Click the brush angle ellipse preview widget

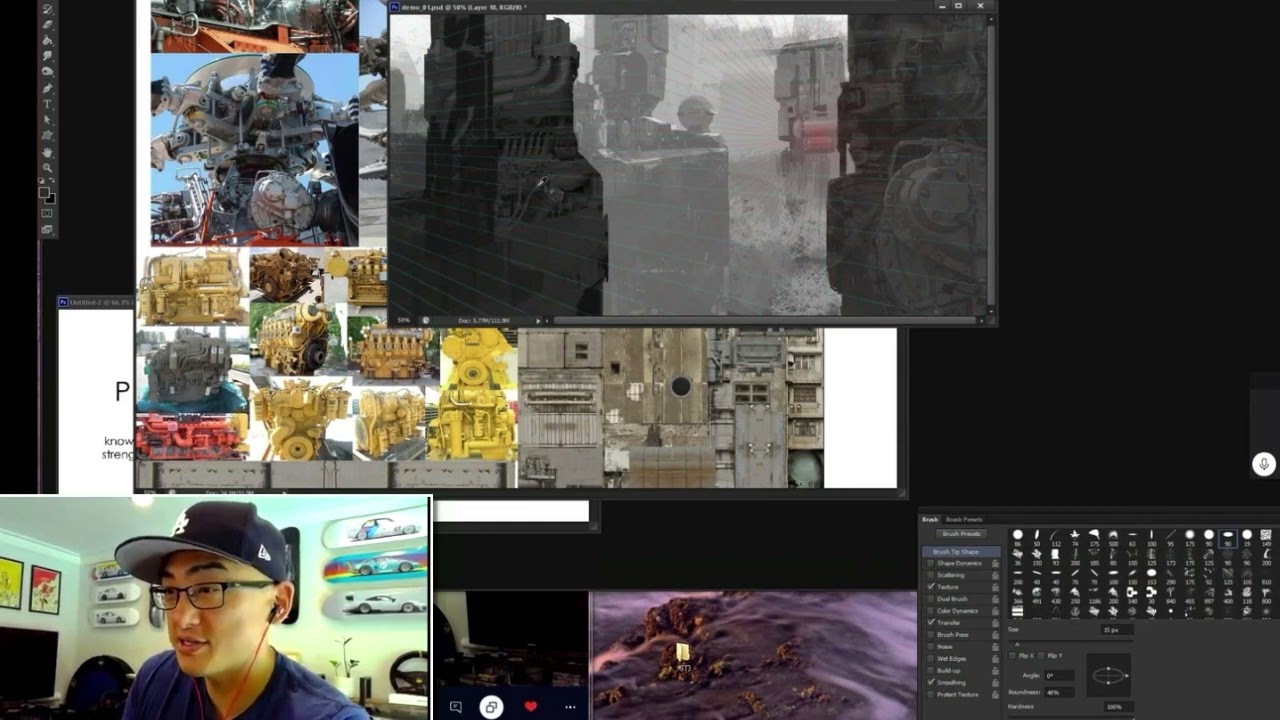1108,675
